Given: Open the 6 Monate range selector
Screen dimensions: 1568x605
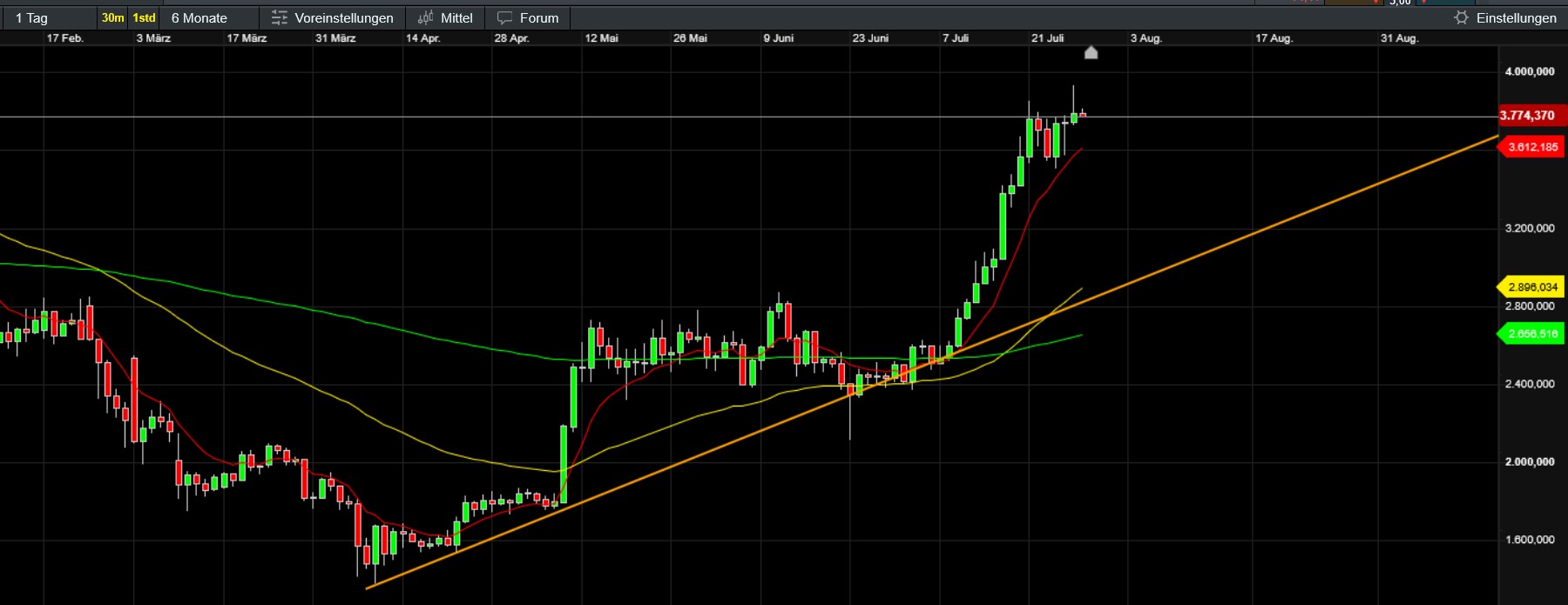Looking at the screenshot, I should pyautogui.click(x=209, y=17).
